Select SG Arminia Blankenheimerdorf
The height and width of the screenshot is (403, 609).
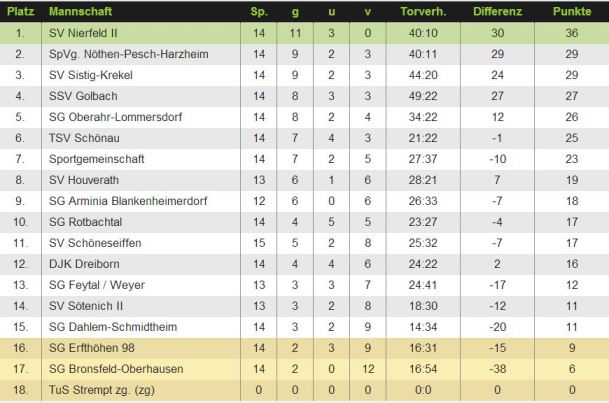pyautogui.click(x=128, y=201)
